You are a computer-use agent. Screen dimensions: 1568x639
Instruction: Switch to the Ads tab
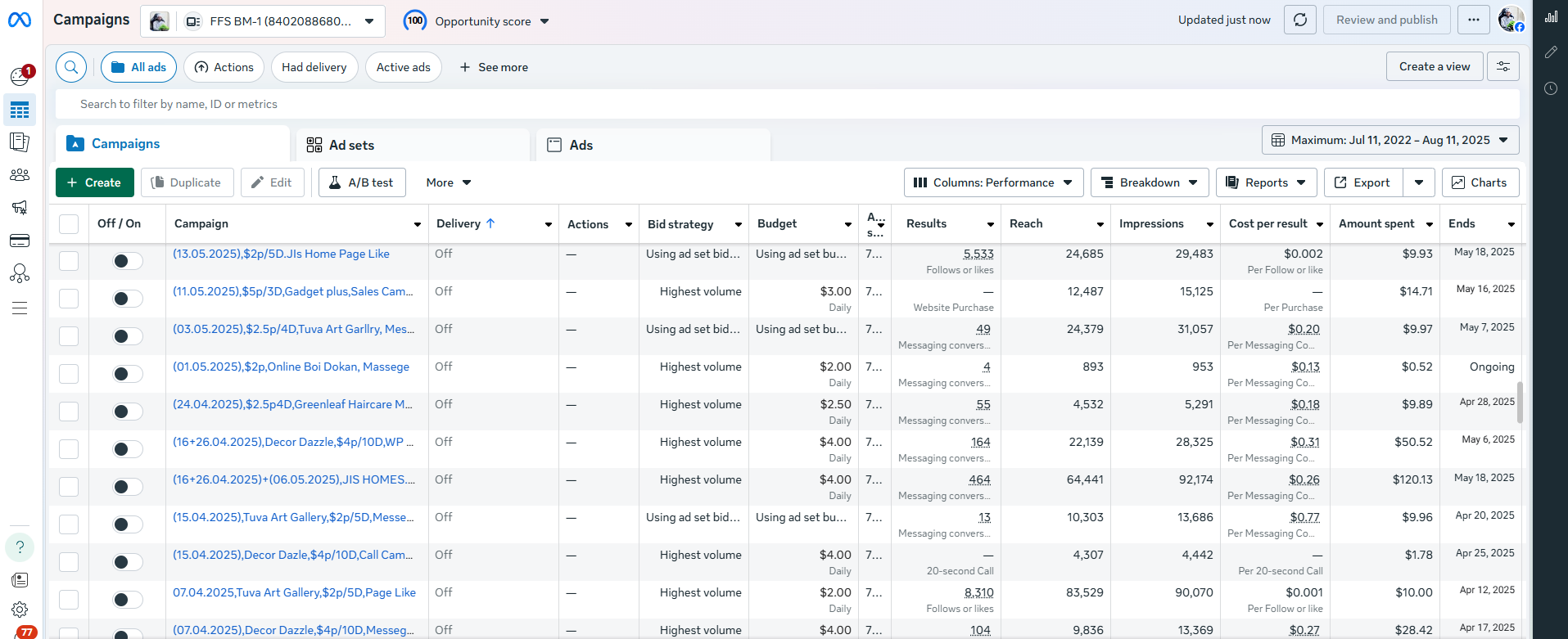coord(581,145)
